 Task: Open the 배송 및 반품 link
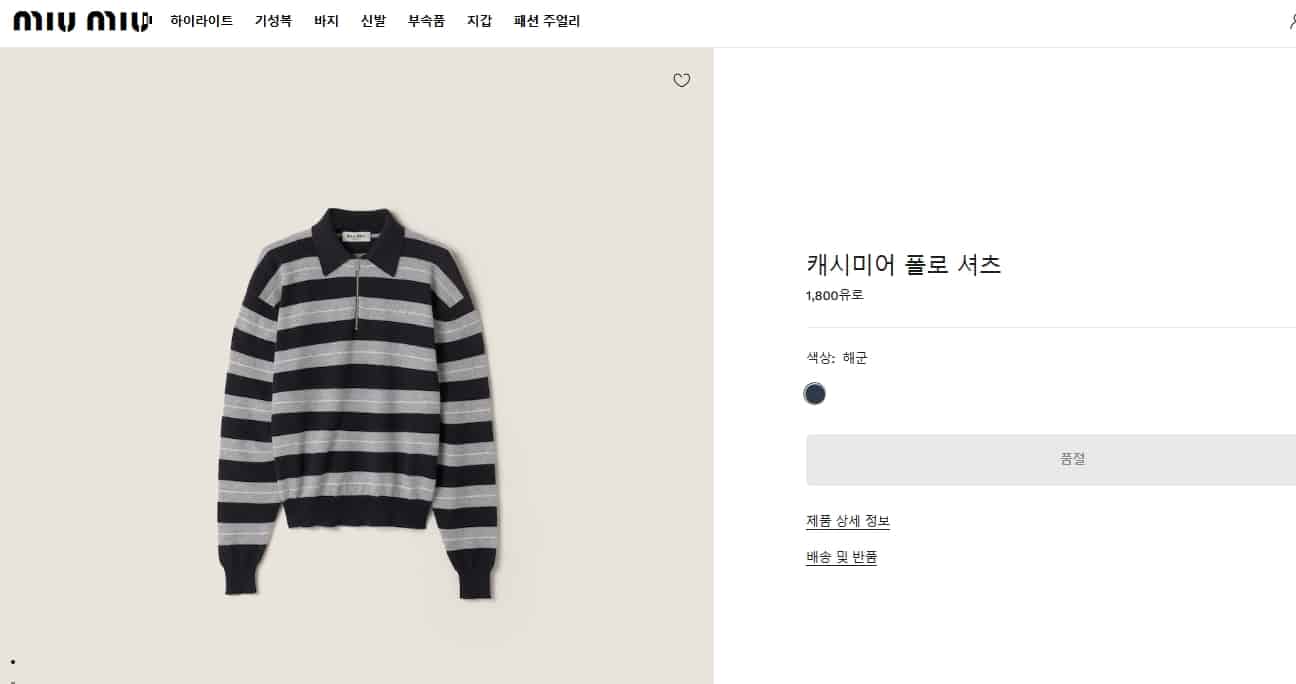click(841, 557)
